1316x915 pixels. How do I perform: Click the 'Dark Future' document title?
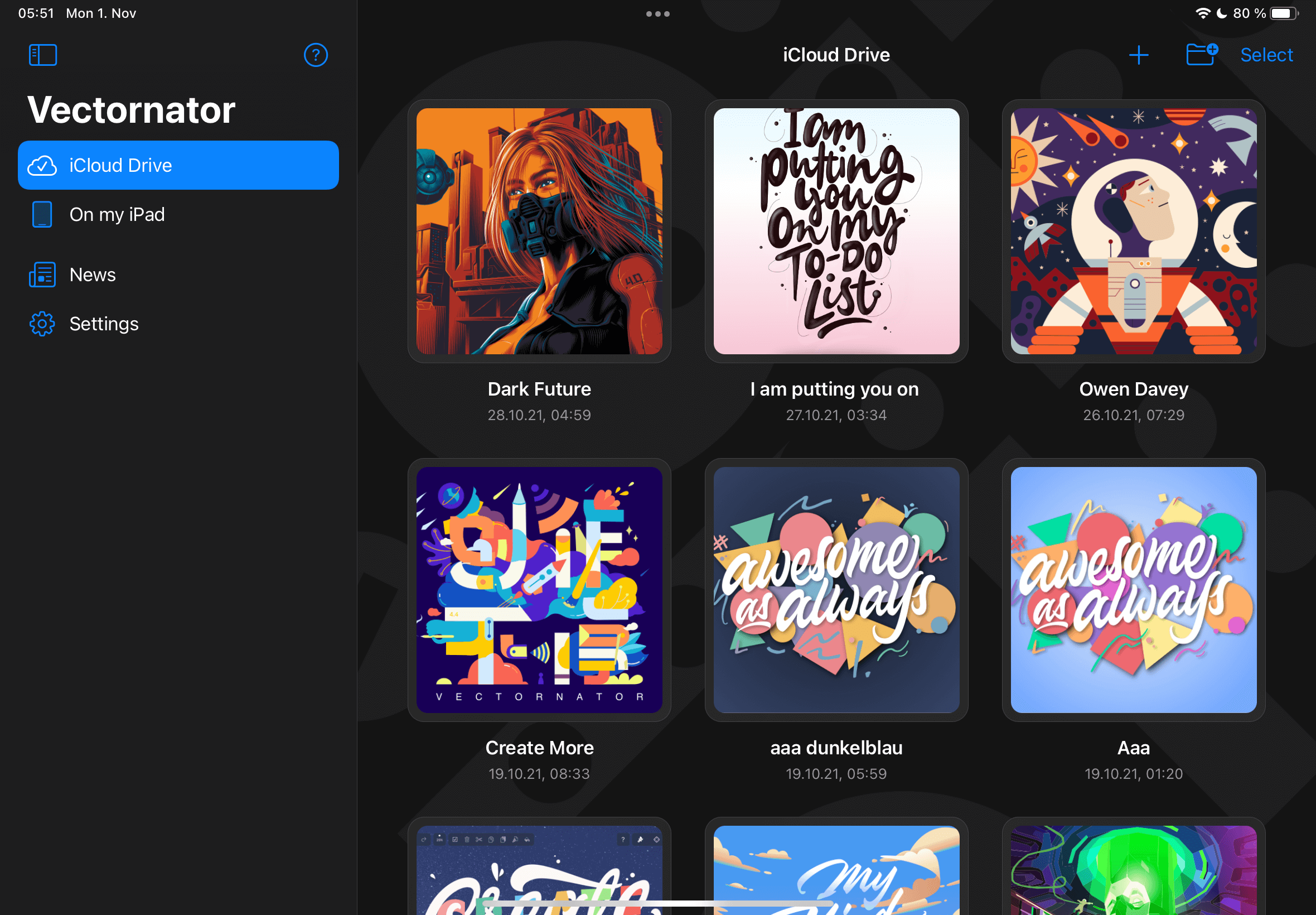pos(539,389)
